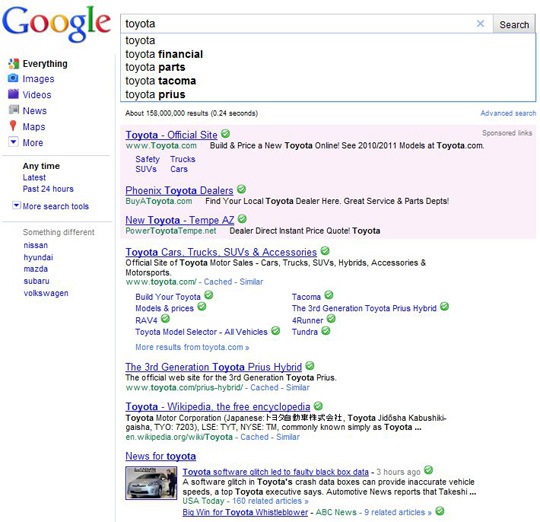Search for nissan instead

click(35, 245)
